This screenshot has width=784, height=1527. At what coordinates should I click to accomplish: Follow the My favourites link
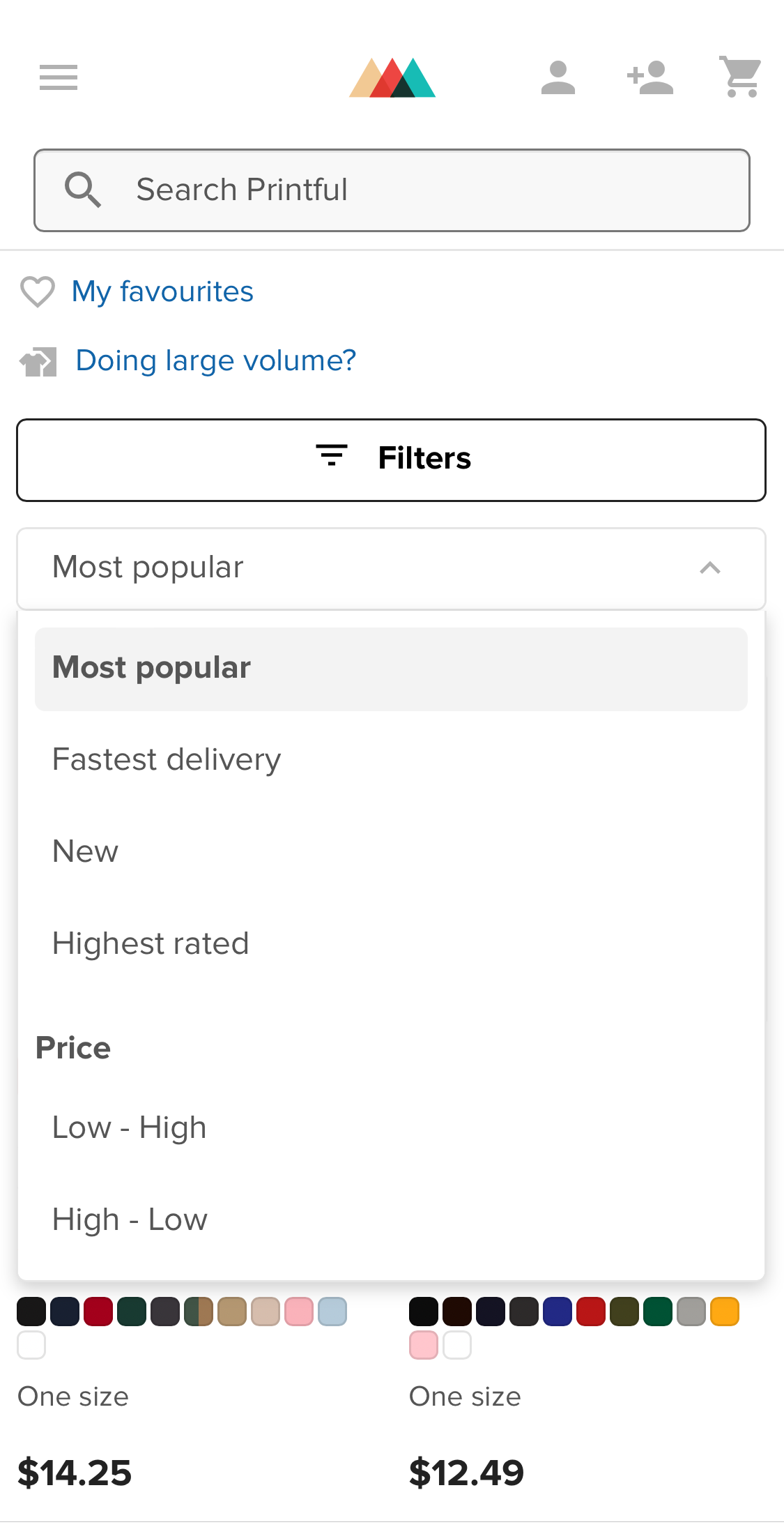162,292
